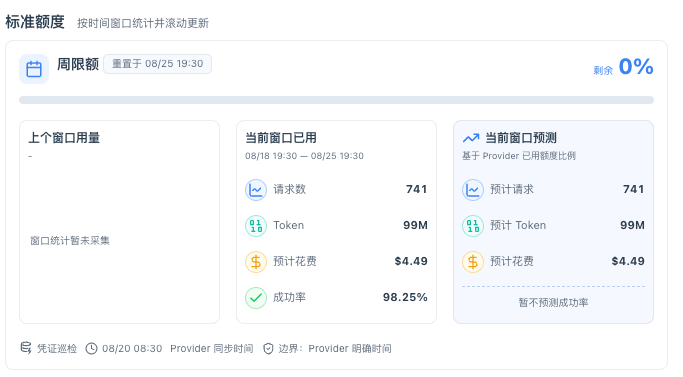This screenshot has height=377, width=683.
Task: Click the 凭证巡检 label
Action: pyautogui.click(x=57, y=349)
